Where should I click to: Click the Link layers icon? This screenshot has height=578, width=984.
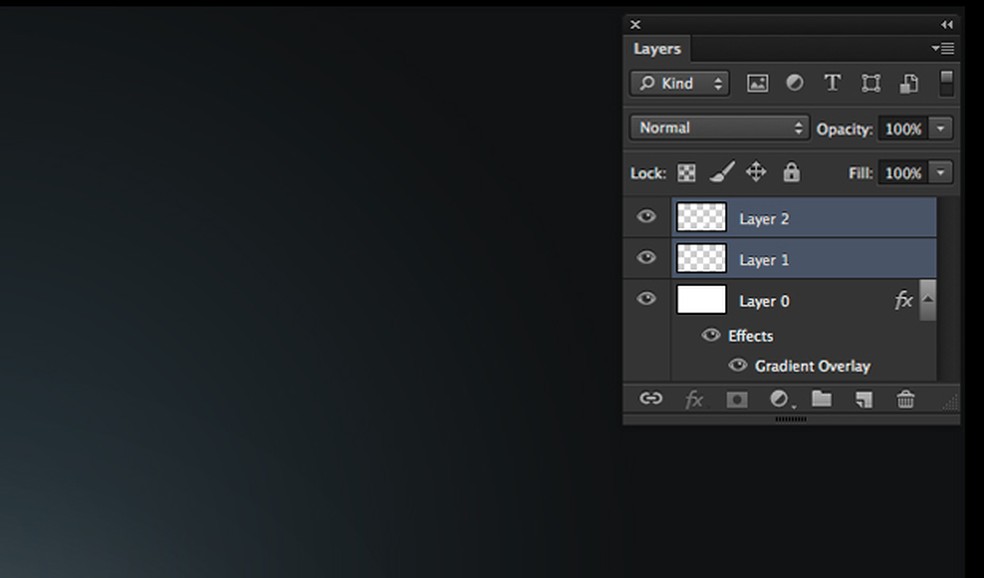[651, 399]
